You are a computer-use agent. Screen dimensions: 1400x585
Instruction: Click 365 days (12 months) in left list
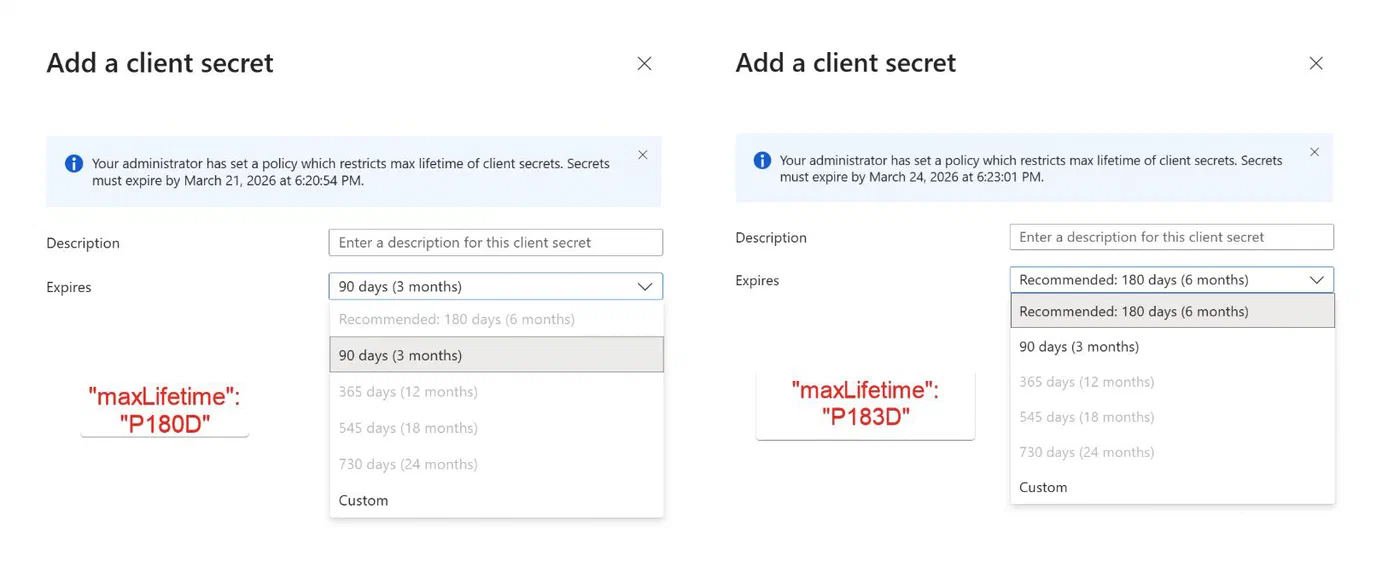[496, 391]
